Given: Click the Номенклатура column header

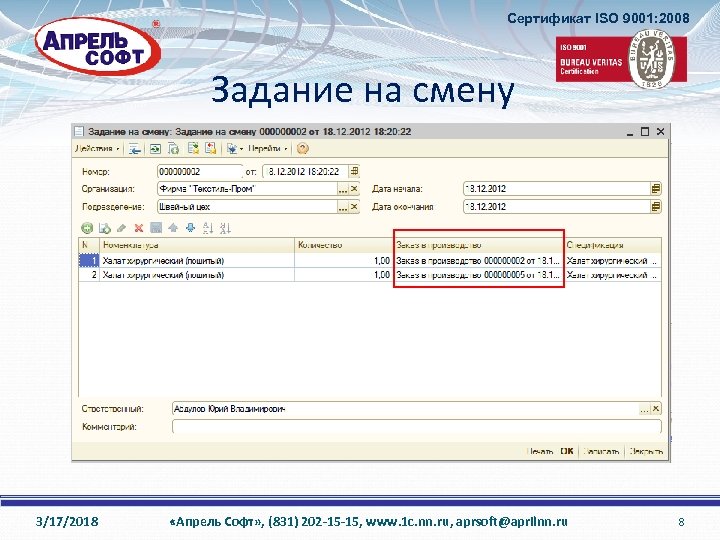Looking at the screenshot, I should tap(197, 245).
